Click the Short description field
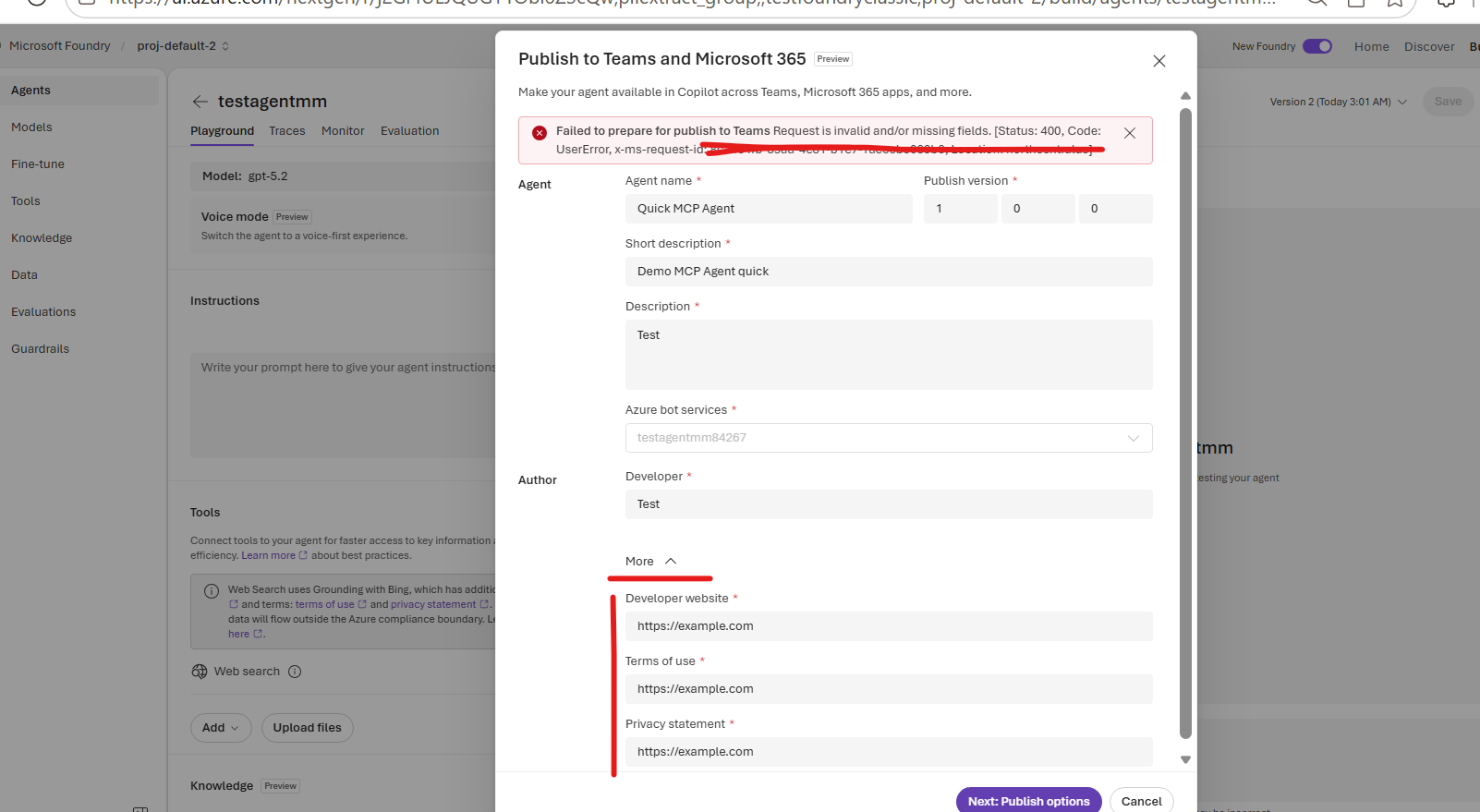 [x=889, y=272]
